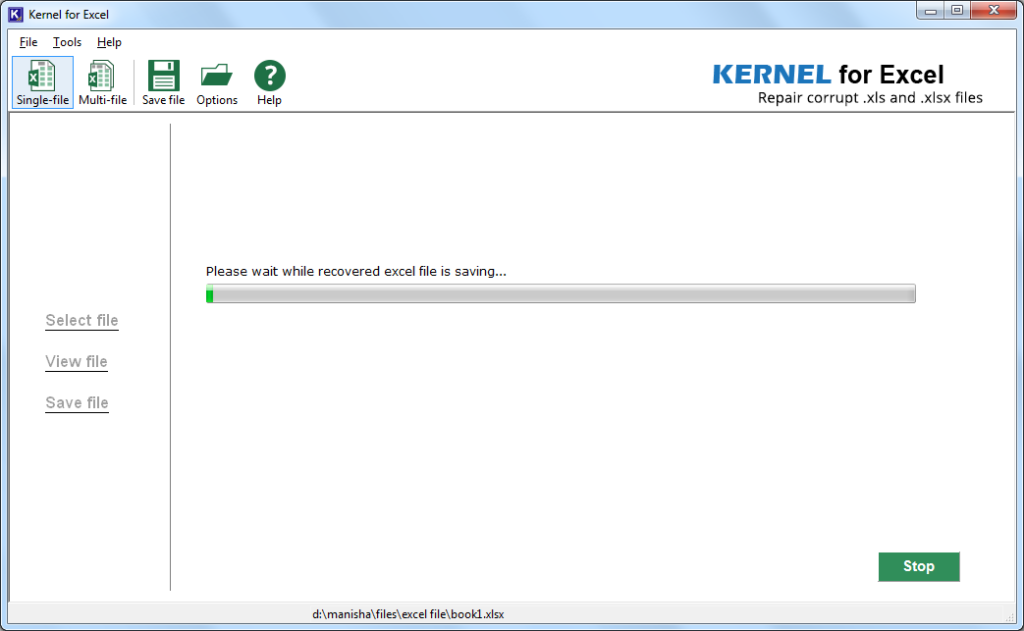Open the Options folder icon

216,82
